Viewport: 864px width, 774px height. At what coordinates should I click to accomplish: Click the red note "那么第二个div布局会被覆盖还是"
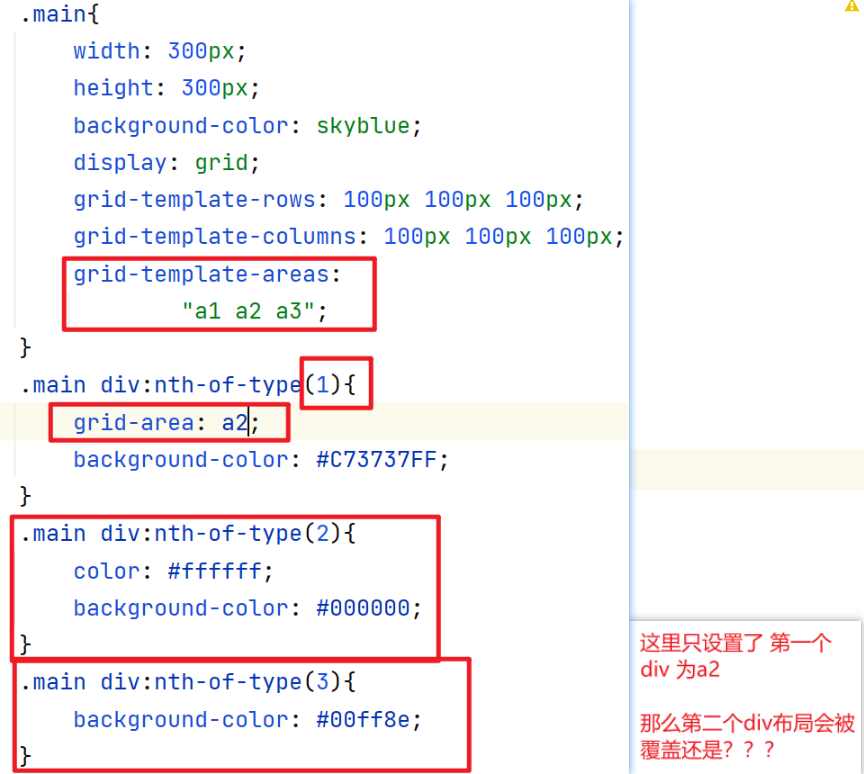[x=747, y=736]
